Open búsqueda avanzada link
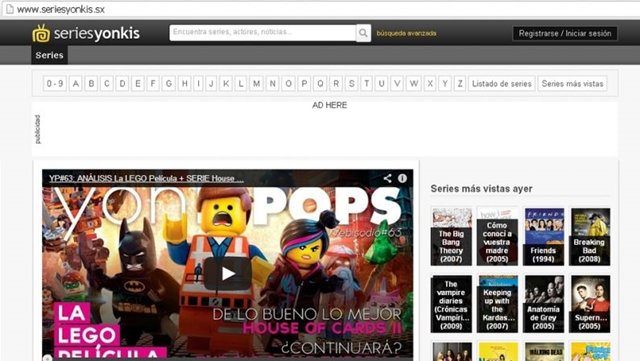This screenshot has height=361, width=640. point(406,33)
